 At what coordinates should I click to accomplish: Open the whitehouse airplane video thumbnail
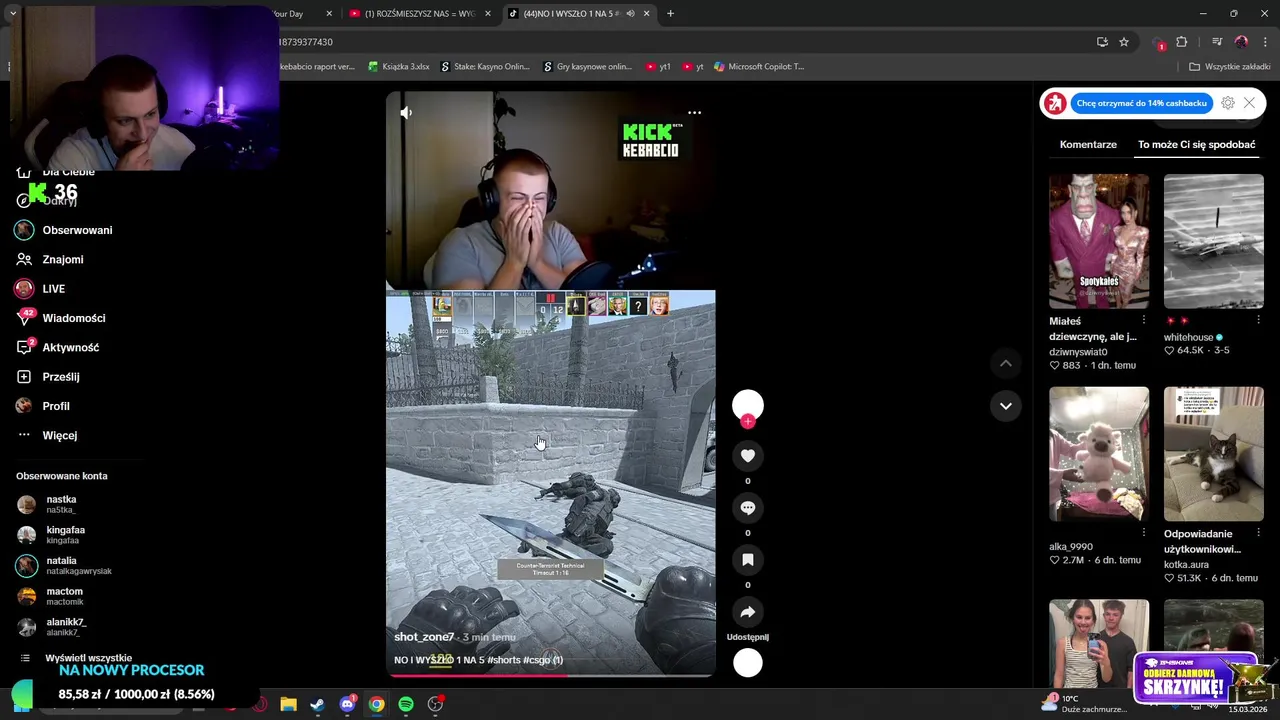coord(1214,241)
